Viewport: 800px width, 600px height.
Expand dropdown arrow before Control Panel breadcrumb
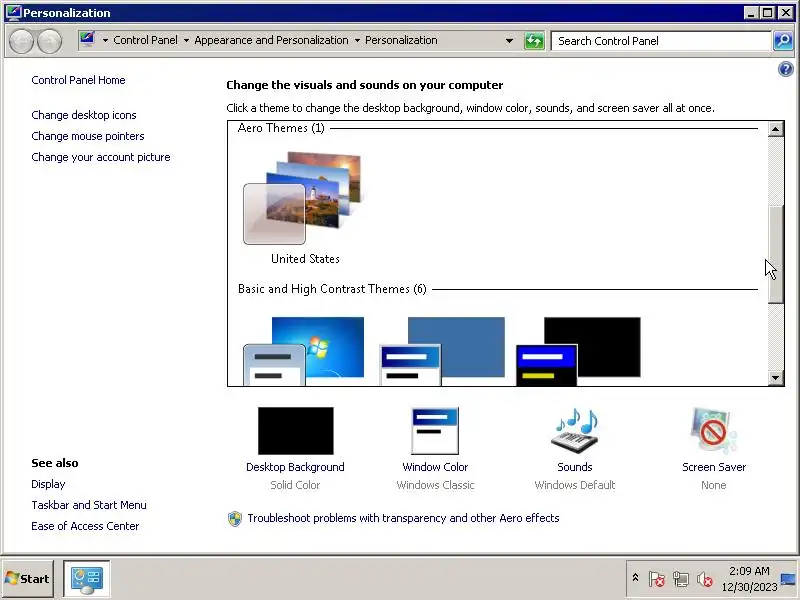(105, 40)
